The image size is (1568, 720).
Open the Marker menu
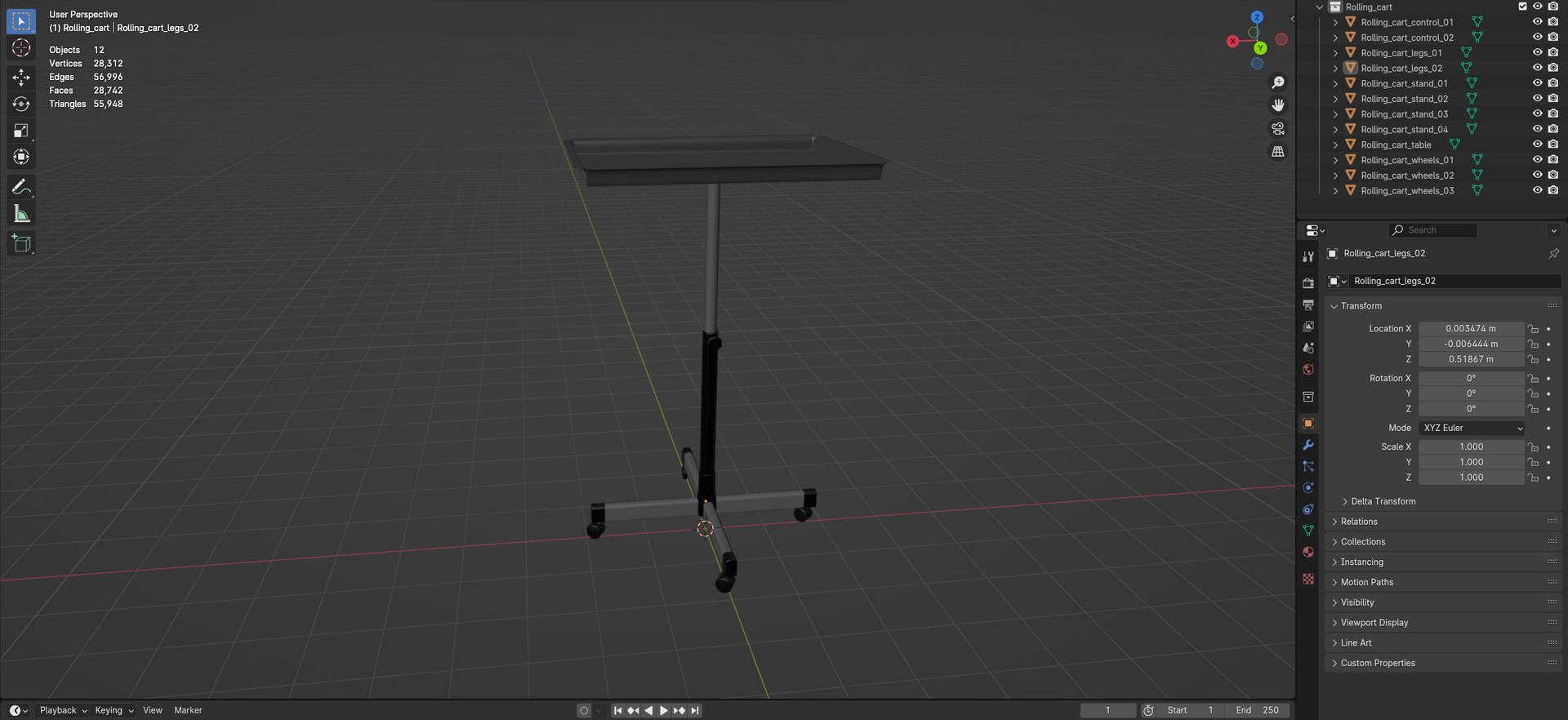188,710
